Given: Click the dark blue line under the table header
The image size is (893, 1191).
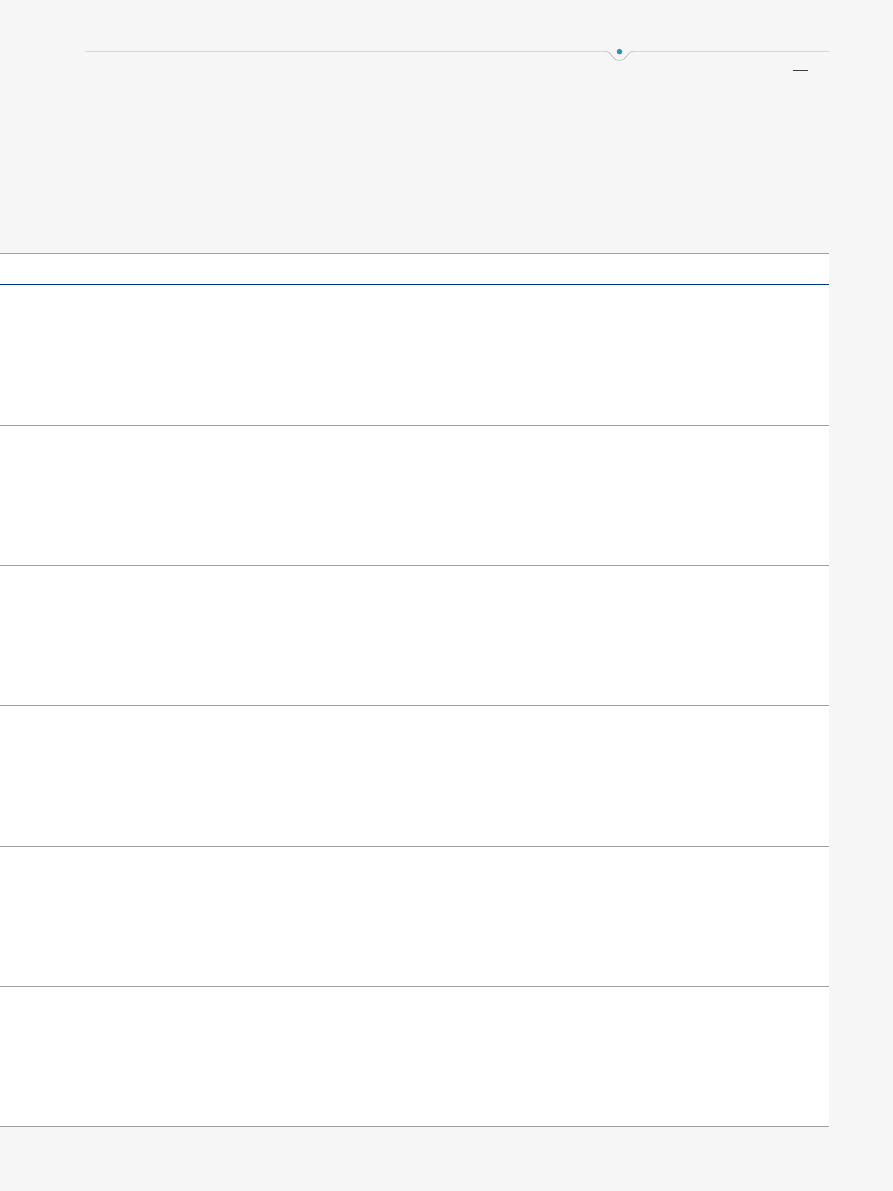Looking at the screenshot, I should [414, 285].
